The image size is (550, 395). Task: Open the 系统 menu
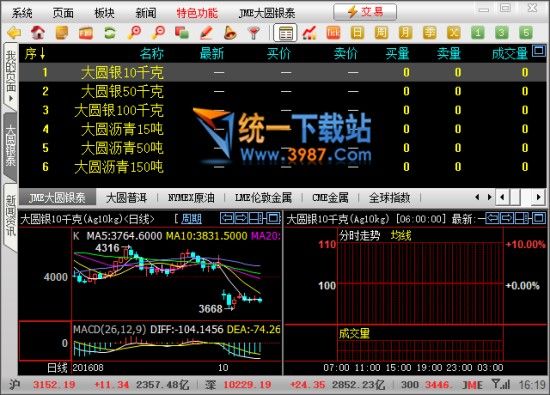point(22,13)
